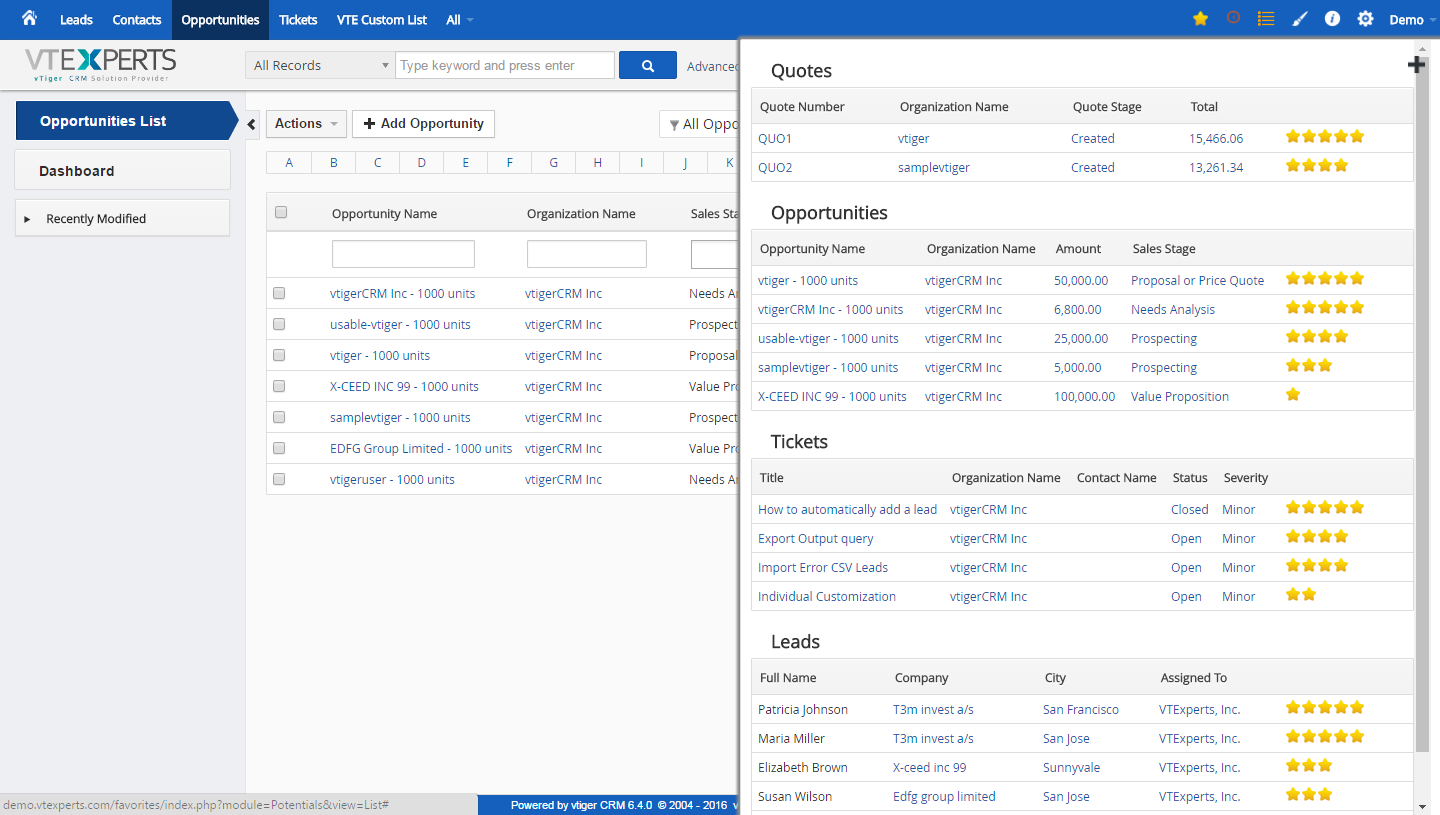Go to the Home icon
Screen dimensions: 1440x815
click(x=29, y=18)
